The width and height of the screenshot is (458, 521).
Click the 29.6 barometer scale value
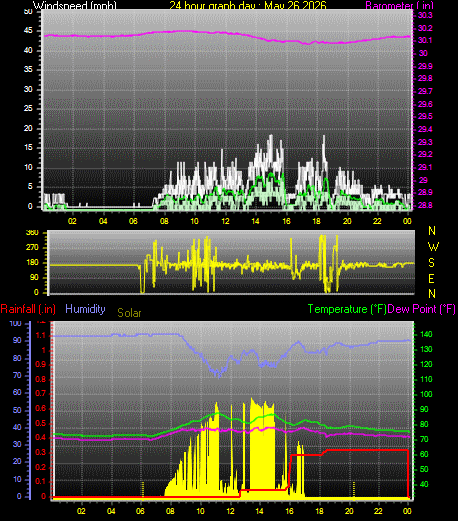(425, 104)
